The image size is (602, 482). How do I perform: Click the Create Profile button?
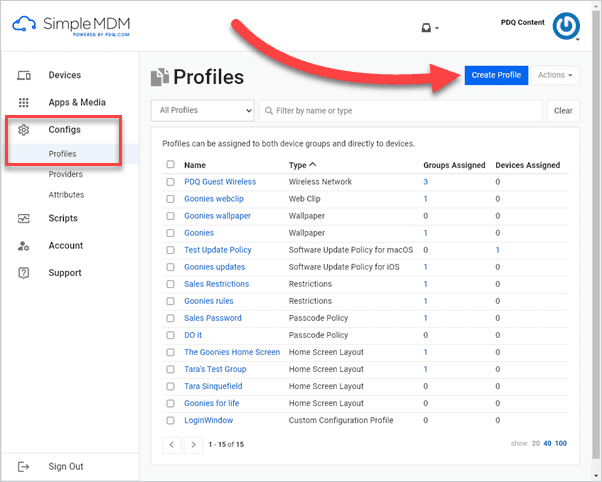pyautogui.click(x=496, y=75)
